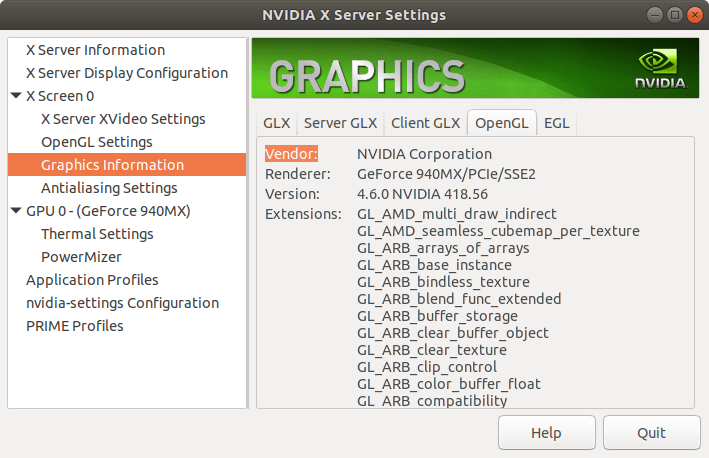Maximize the NVIDIA X Server Settings window
Image resolution: width=709 pixels, height=458 pixels.
click(x=675, y=15)
